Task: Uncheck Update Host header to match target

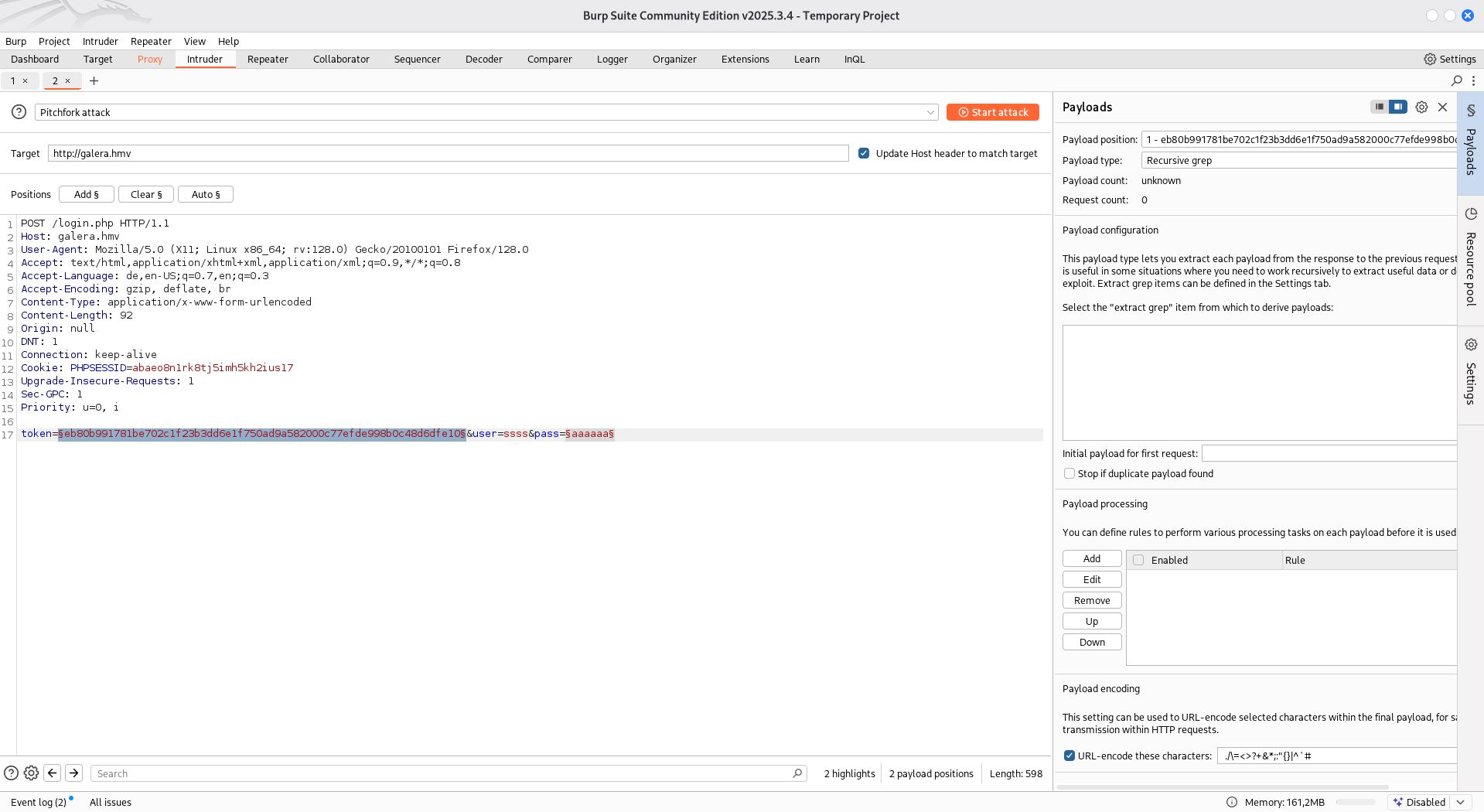Action: (x=864, y=153)
